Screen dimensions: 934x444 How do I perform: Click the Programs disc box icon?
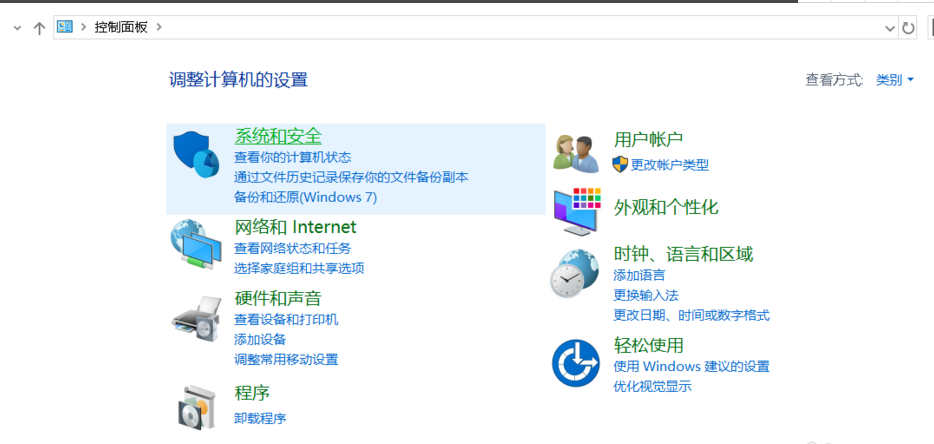[x=196, y=405]
